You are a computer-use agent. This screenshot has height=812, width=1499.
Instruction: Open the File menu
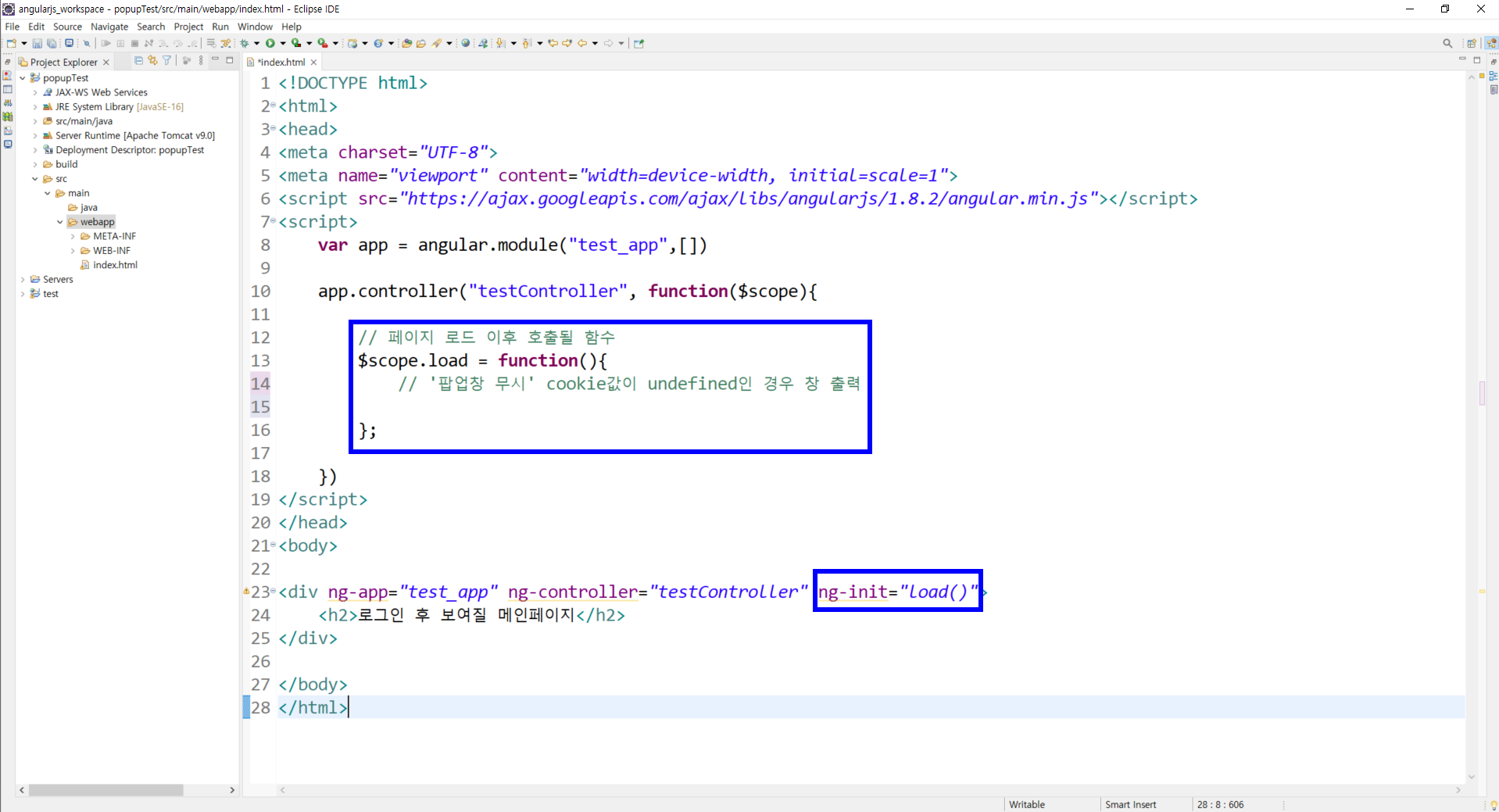(13, 27)
